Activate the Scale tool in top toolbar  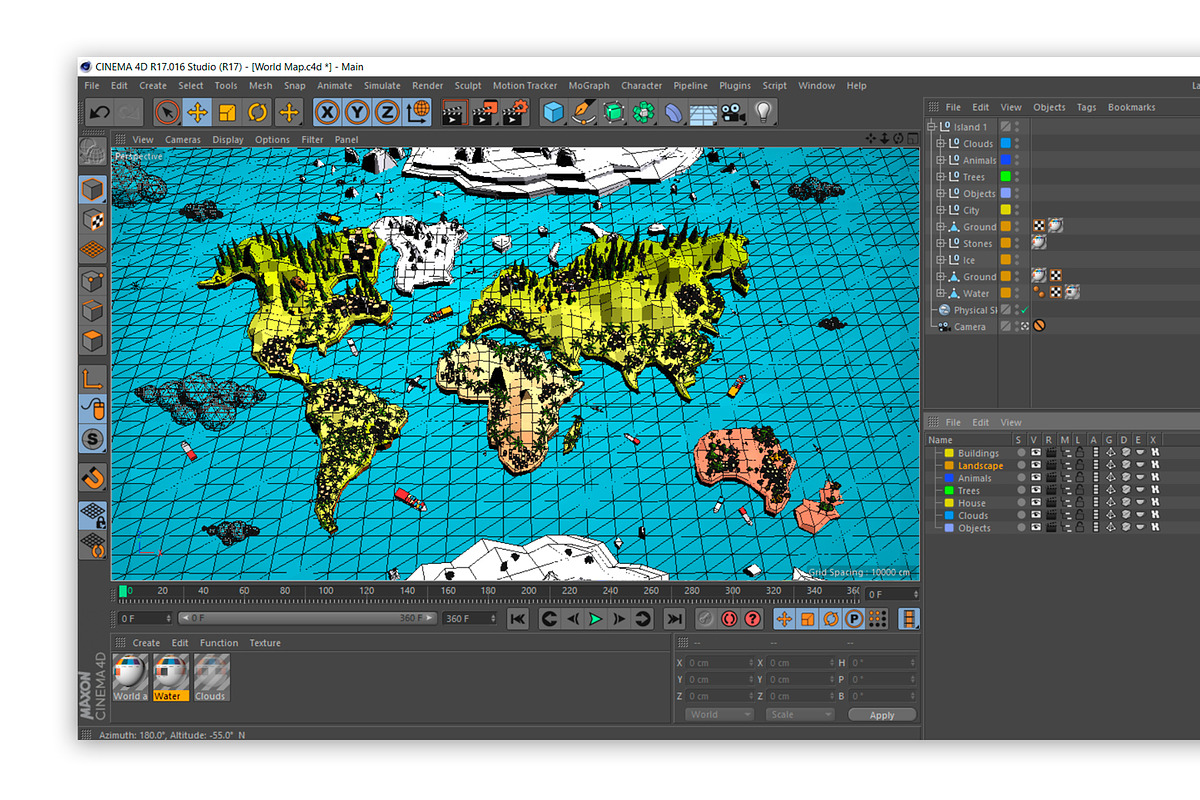(228, 112)
